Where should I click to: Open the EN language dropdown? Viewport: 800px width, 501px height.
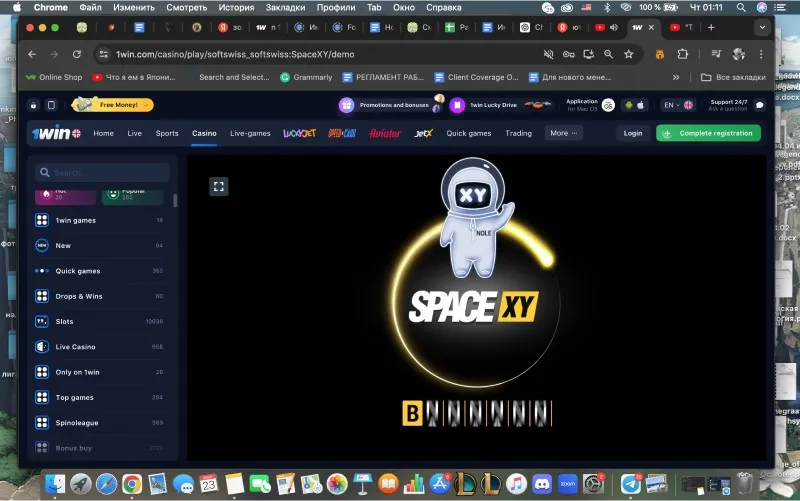tap(678, 105)
